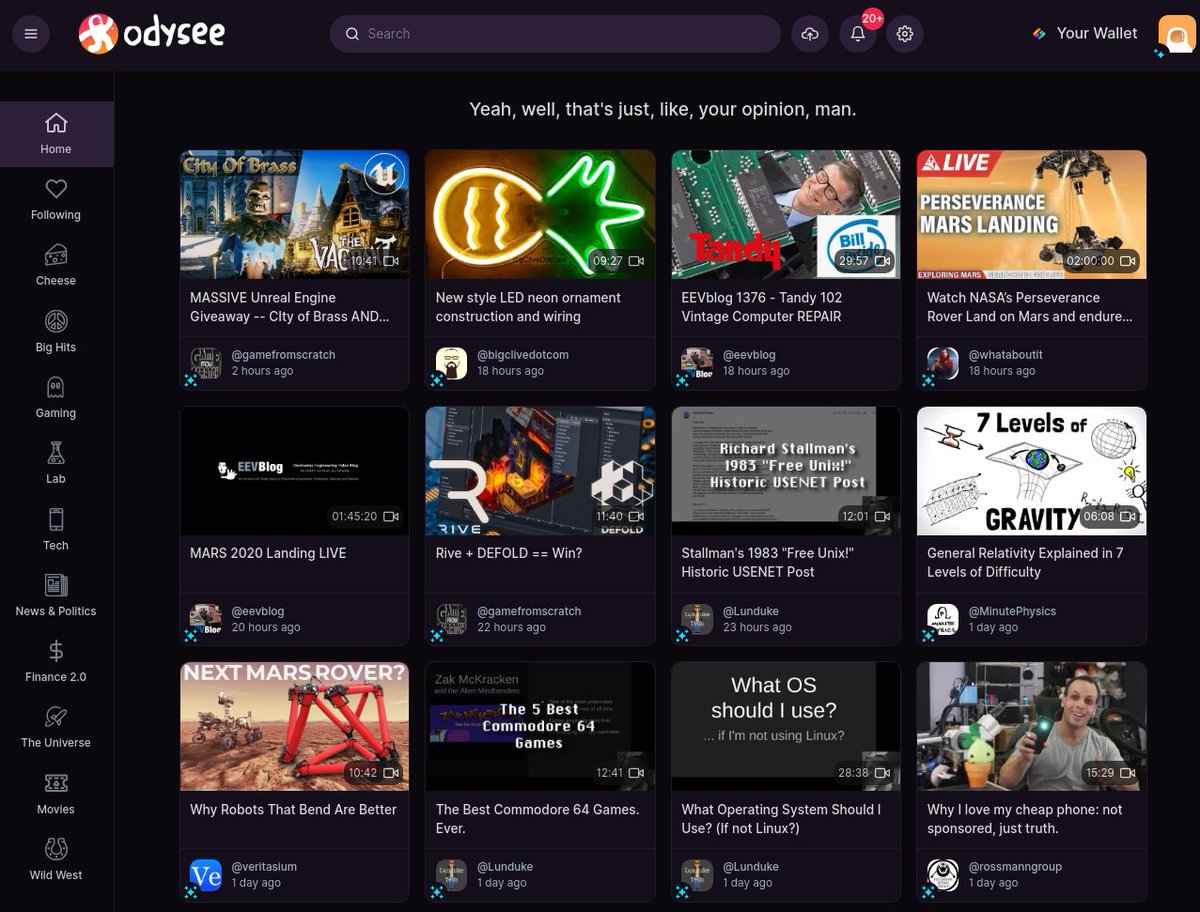
Task: Open title Why Robots That Bend
Action: (293, 809)
